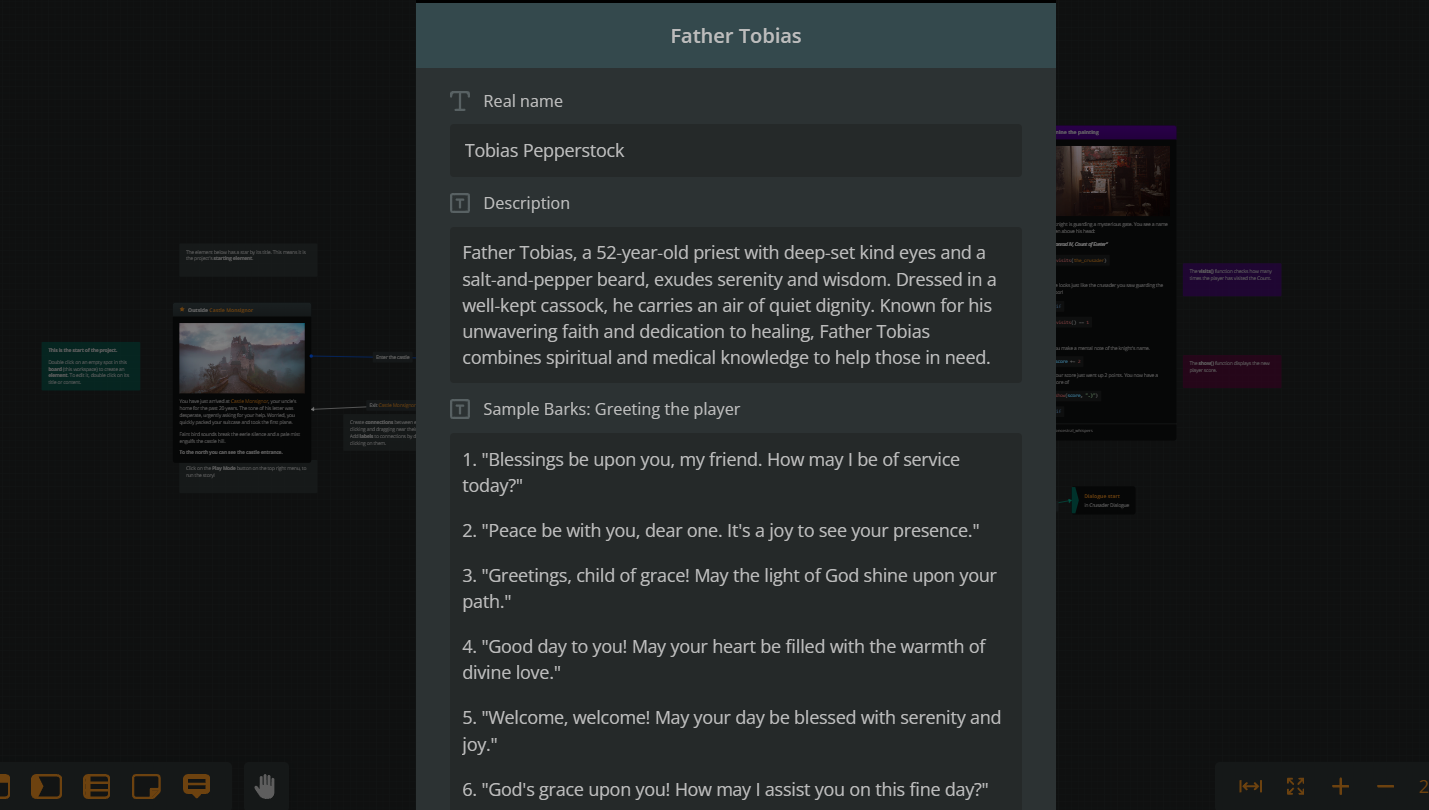The image size is (1429, 810).
Task: Click the castle image in Outside Castle Monsignor element
Action: pyautogui.click(x=242, y=358)
